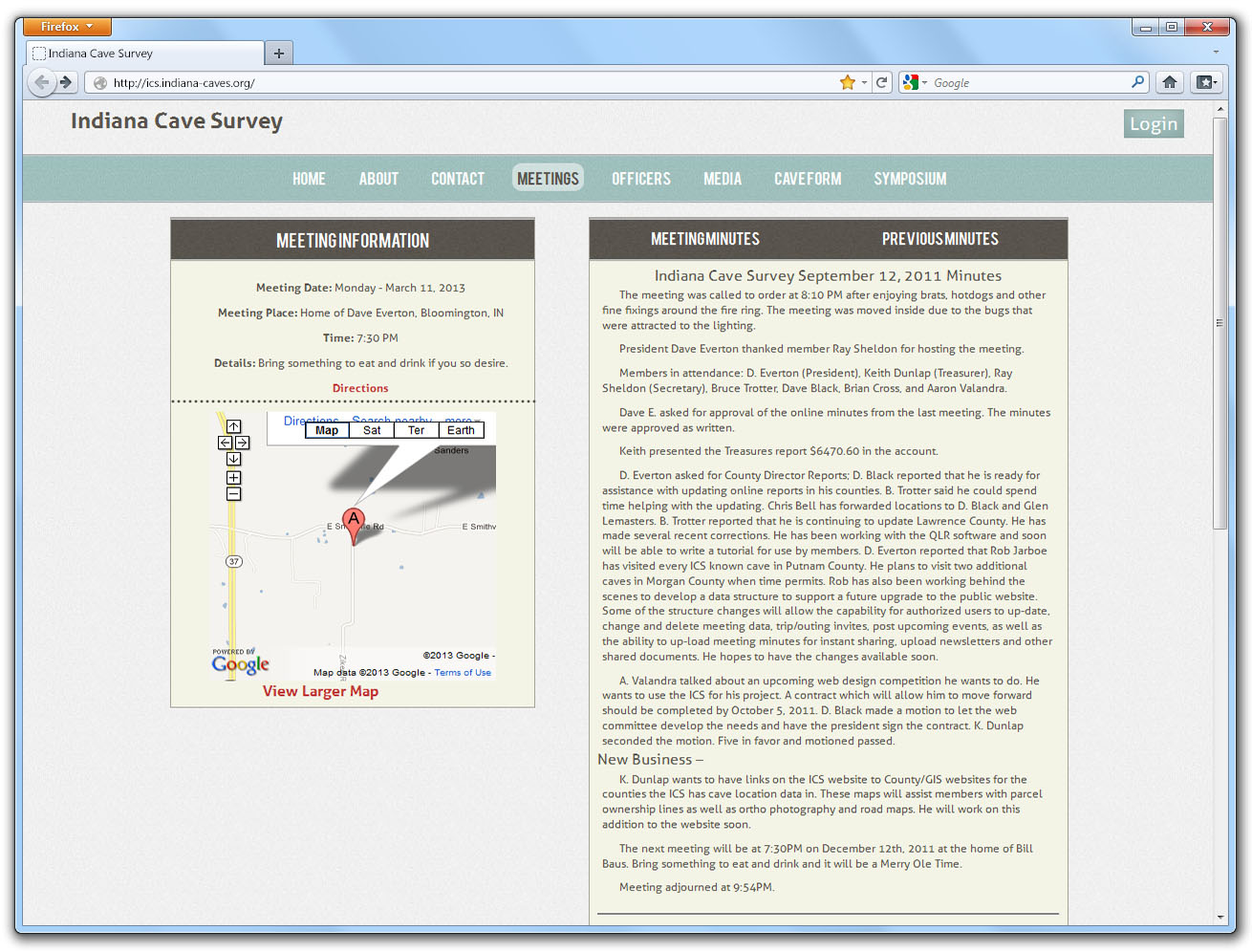This screenshot has width=1252, height=952.
Task: Open the list all tabs dropdown arrow
Action: pos(1216,53)
